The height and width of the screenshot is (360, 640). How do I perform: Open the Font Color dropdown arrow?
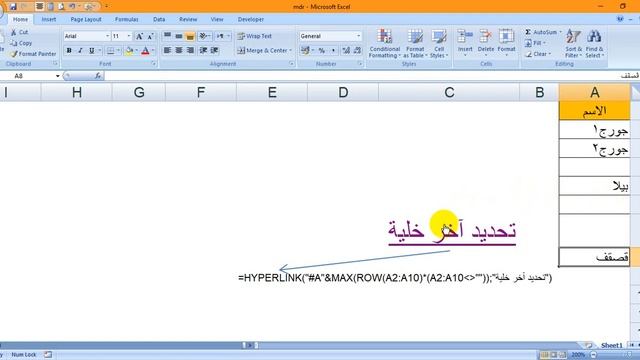pos(153,51)
